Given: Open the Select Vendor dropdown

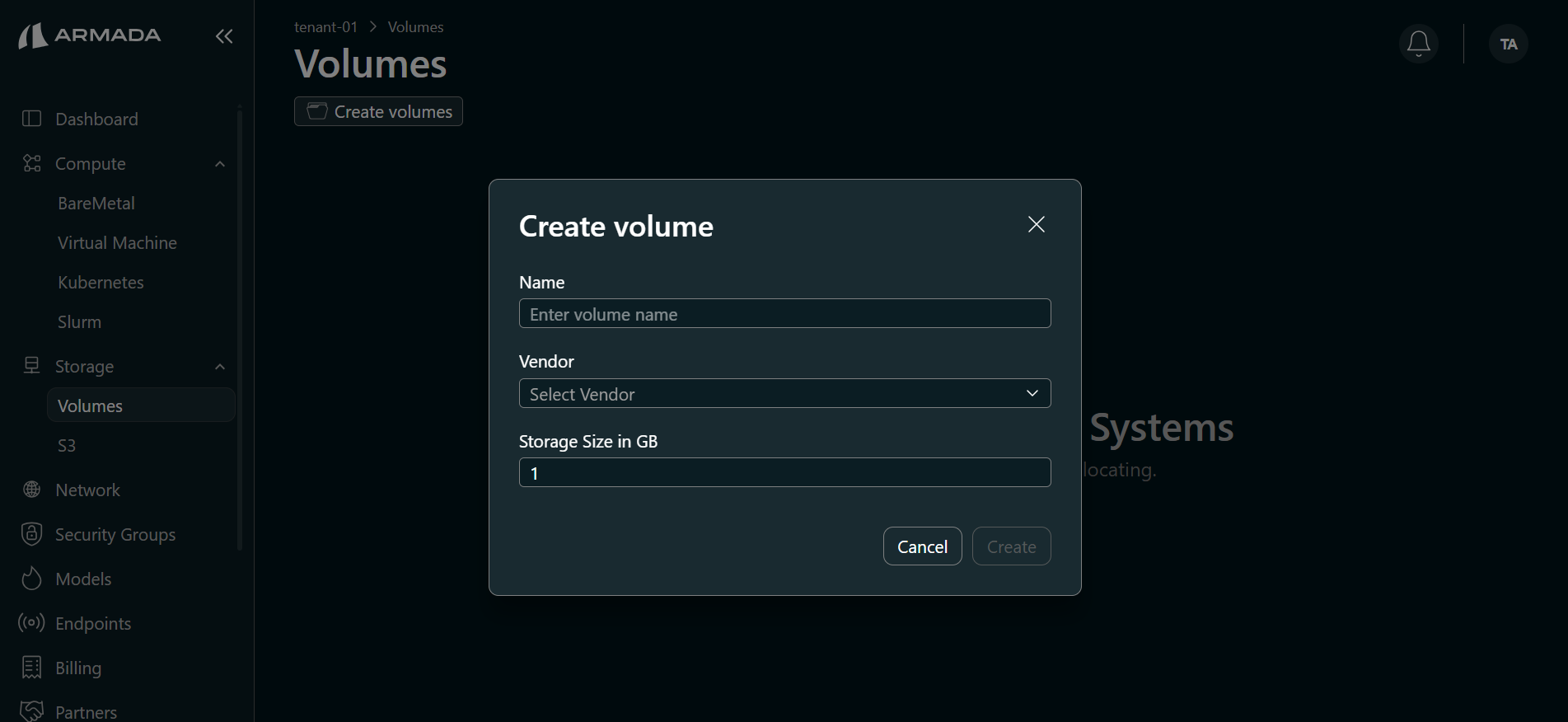Looking at the screenshot, I should click(x=785, y=393).
